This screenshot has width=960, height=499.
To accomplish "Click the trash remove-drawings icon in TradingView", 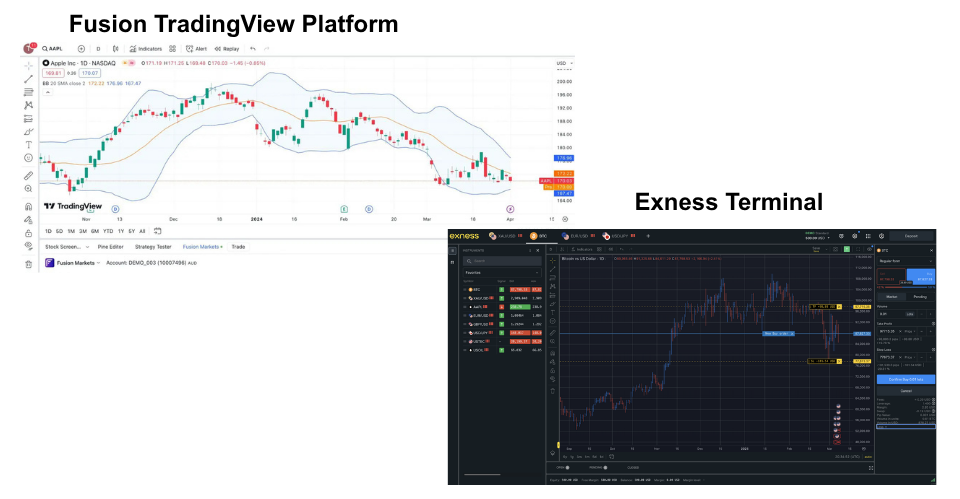I will point(28,265).
